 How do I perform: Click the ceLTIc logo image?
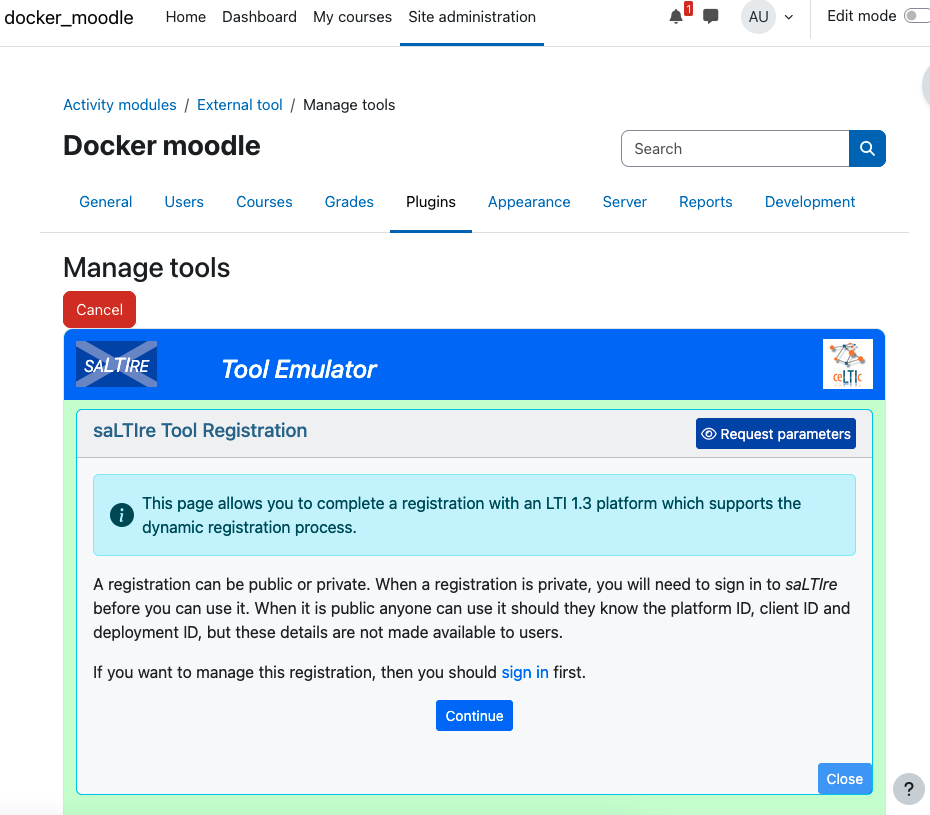point(848,364)
